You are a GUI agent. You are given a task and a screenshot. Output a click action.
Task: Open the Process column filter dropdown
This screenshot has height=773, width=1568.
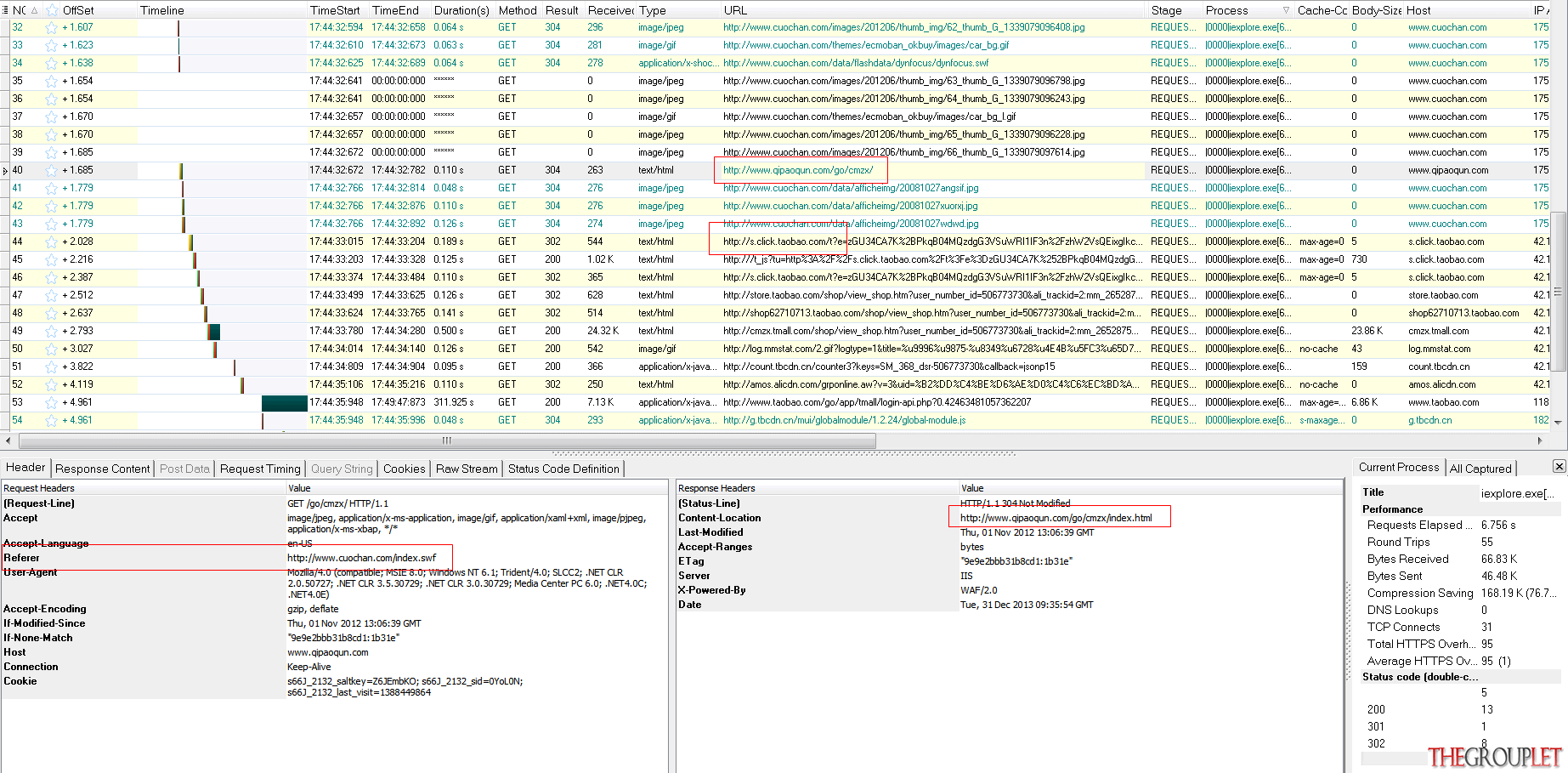point(1286,10)
